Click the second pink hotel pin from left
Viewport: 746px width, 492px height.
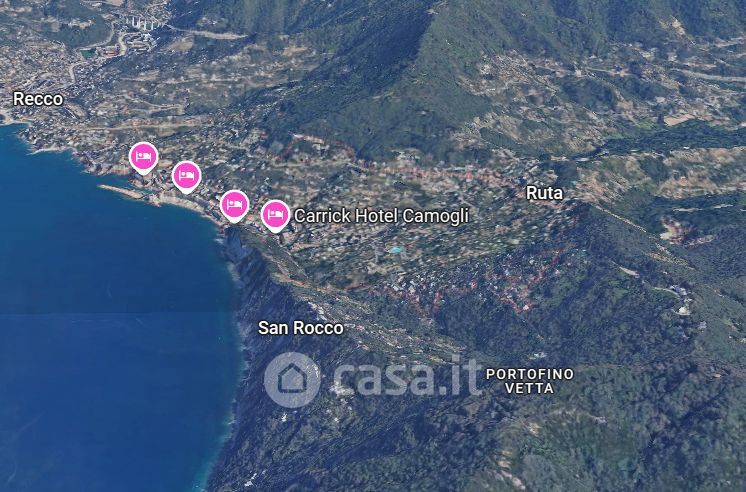pyautogui.click(x=186, y=177)
